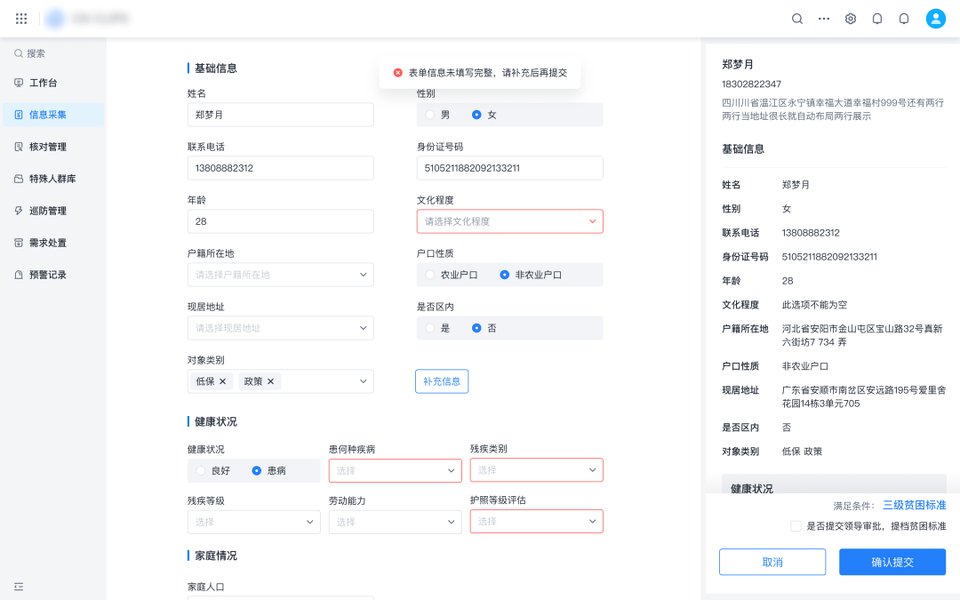Select 是 for 是否区内

tap(430, 328)
